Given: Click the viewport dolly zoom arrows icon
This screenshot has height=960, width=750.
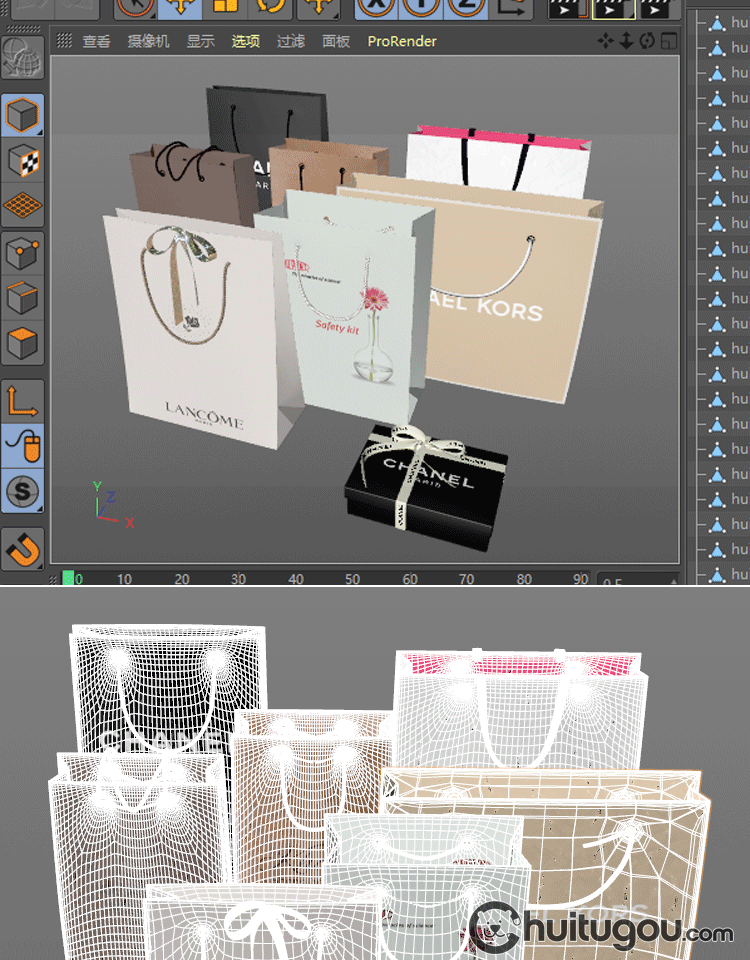Looking at the screenshot, I should (626, 40).
